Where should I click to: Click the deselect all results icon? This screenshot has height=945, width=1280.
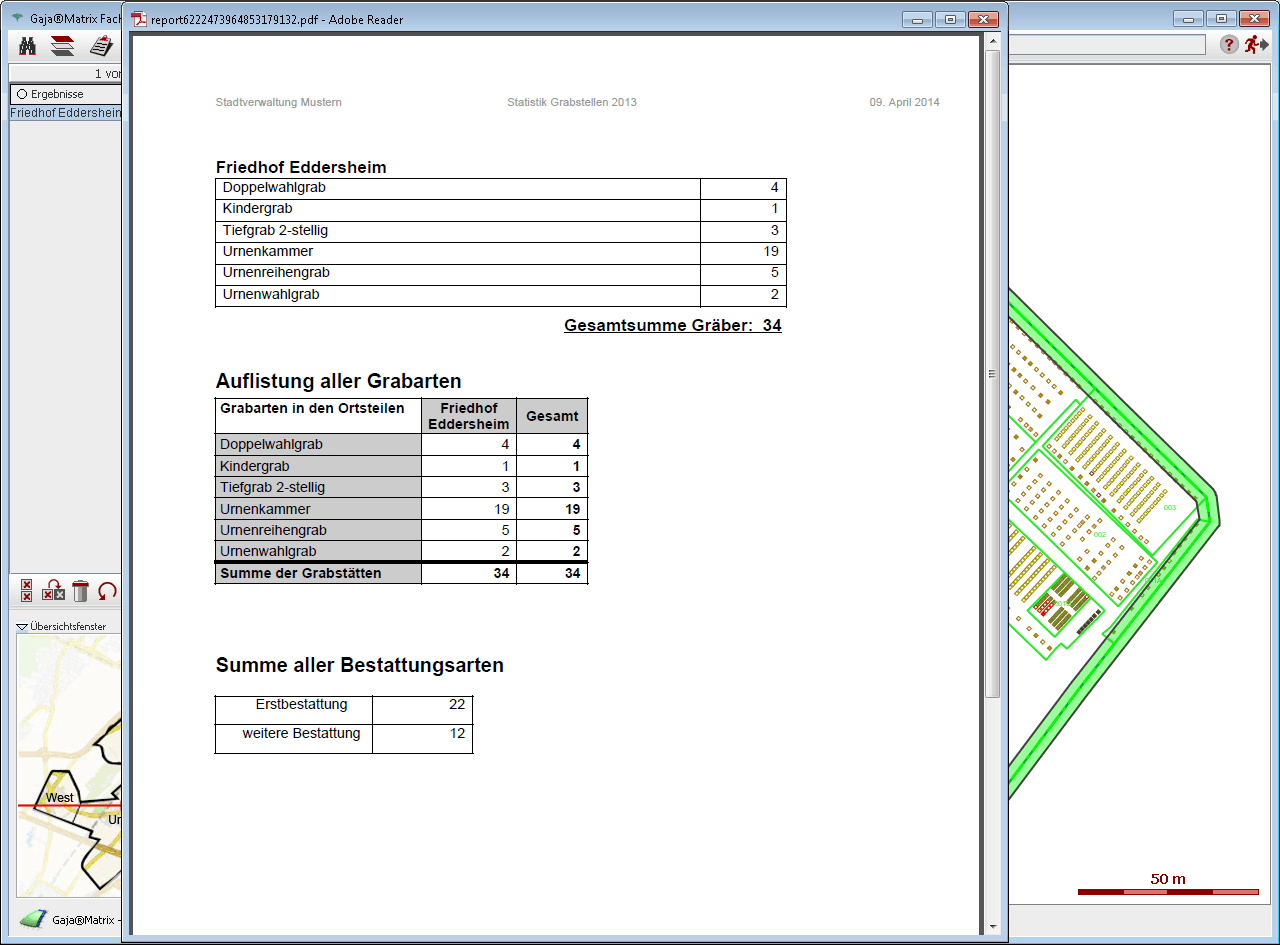(x=27, y=591)
